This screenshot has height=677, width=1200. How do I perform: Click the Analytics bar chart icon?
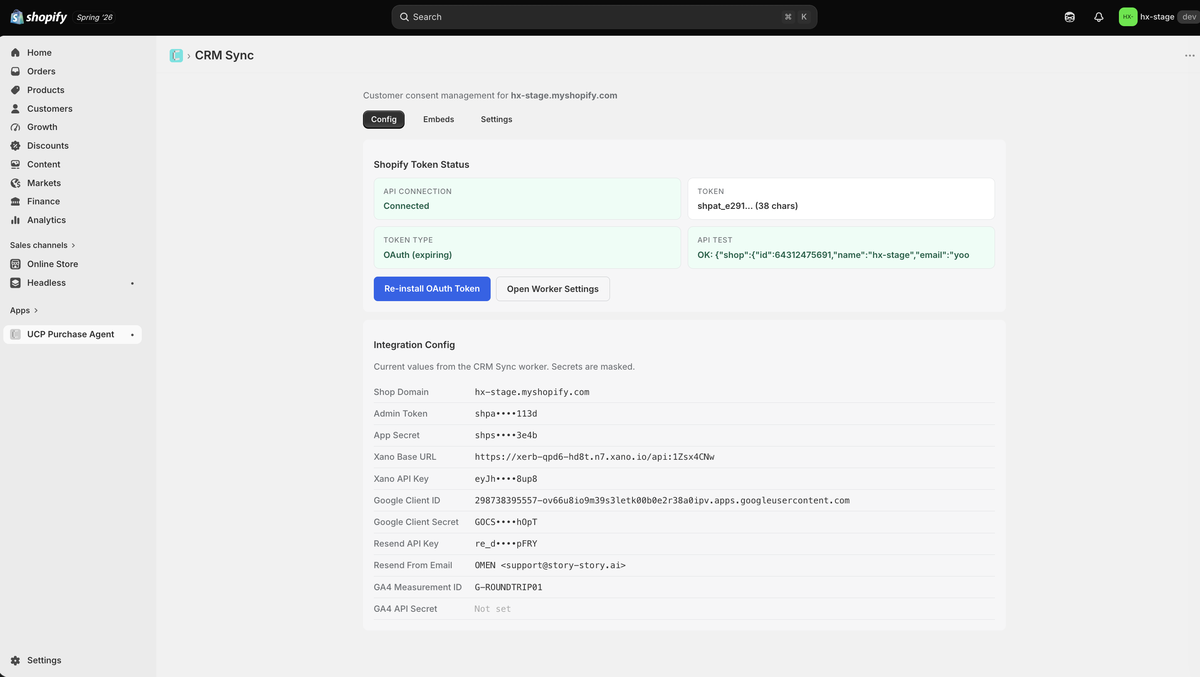tap(15, 220)
